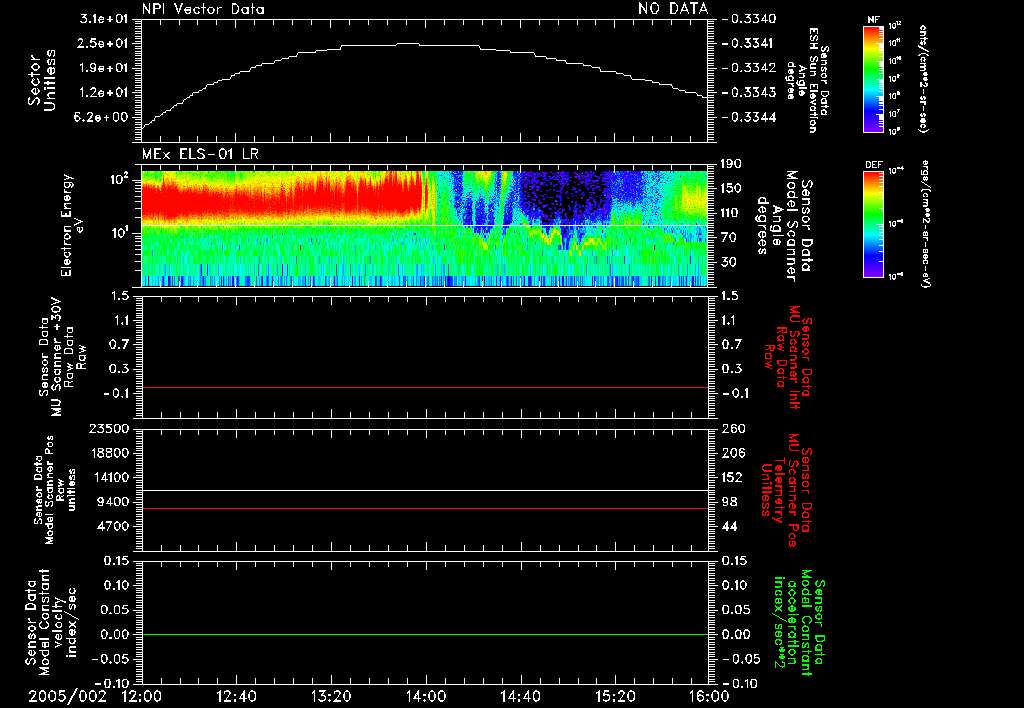The width and height of the screenshot is (1024, 708).
Task: Click the 'Model Scanner Pos Raw' axis title
Action: (55, 490)
